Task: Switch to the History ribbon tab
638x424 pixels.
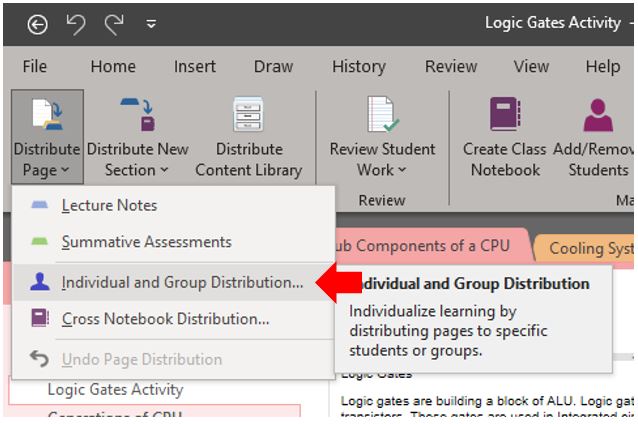Action: pos(358,66)
